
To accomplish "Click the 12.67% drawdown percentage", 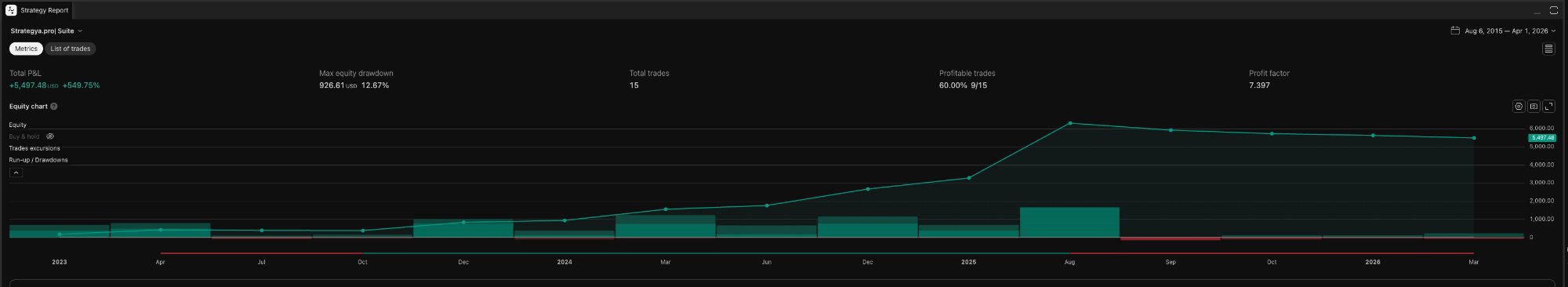I will [x=375, y=85].
